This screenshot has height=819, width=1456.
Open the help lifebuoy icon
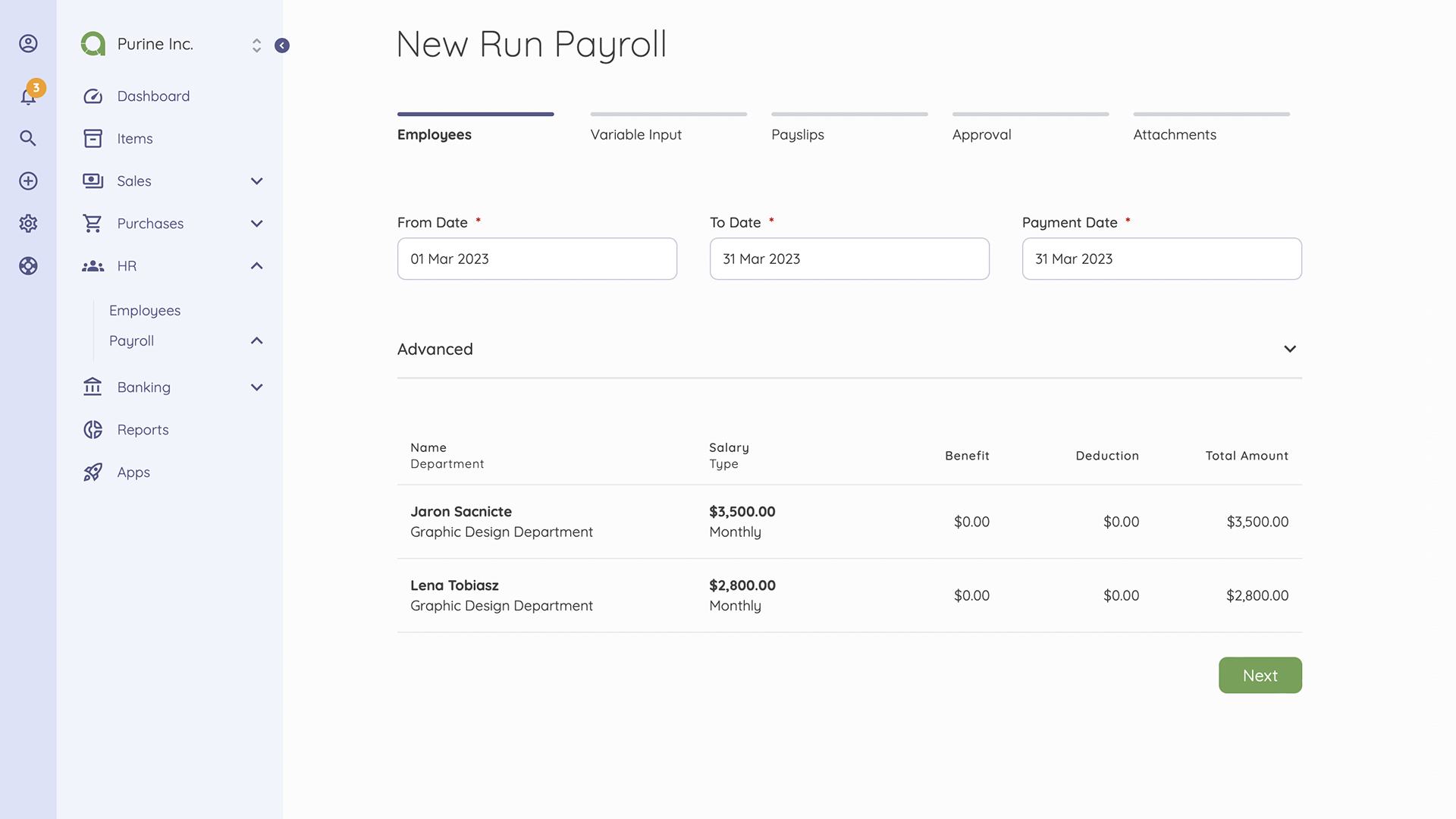(28, 266)
